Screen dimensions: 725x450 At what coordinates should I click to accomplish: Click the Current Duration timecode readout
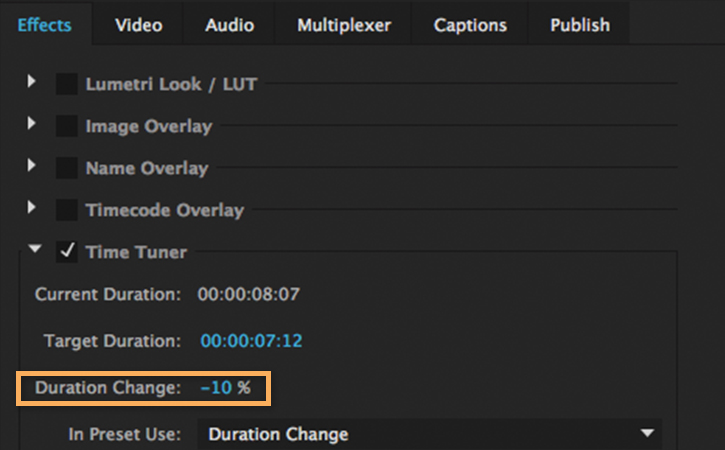(x=248, y=295)
